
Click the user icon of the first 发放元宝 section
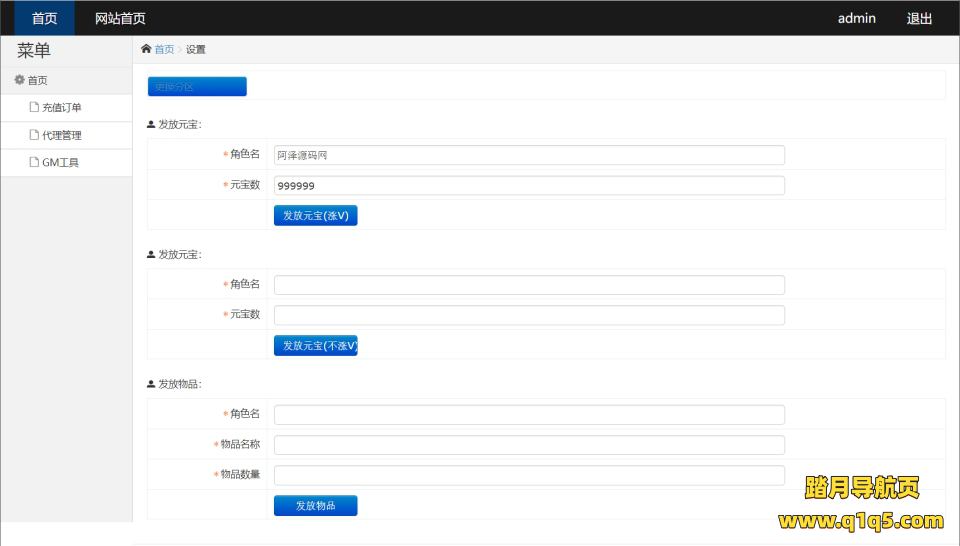tap(151, 125)
